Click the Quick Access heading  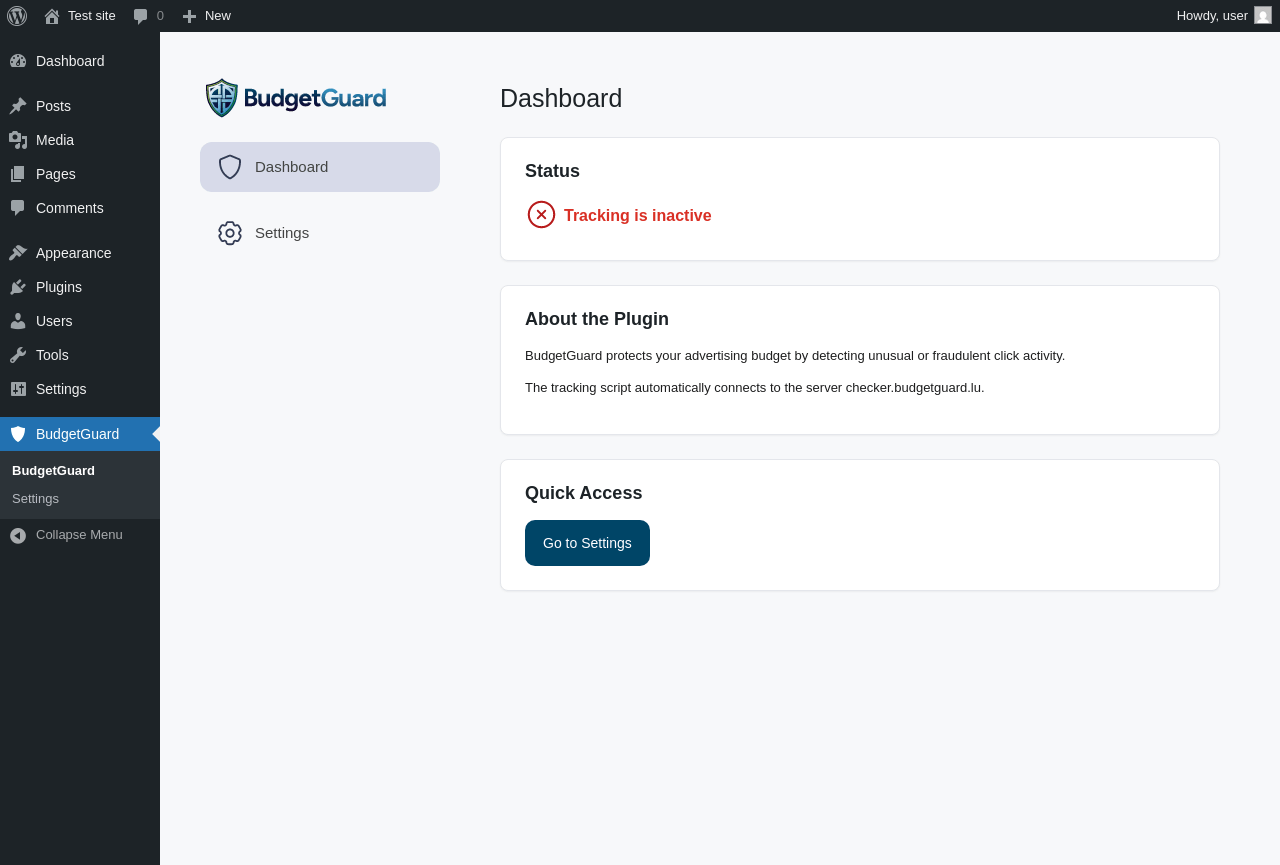[584, 493]
